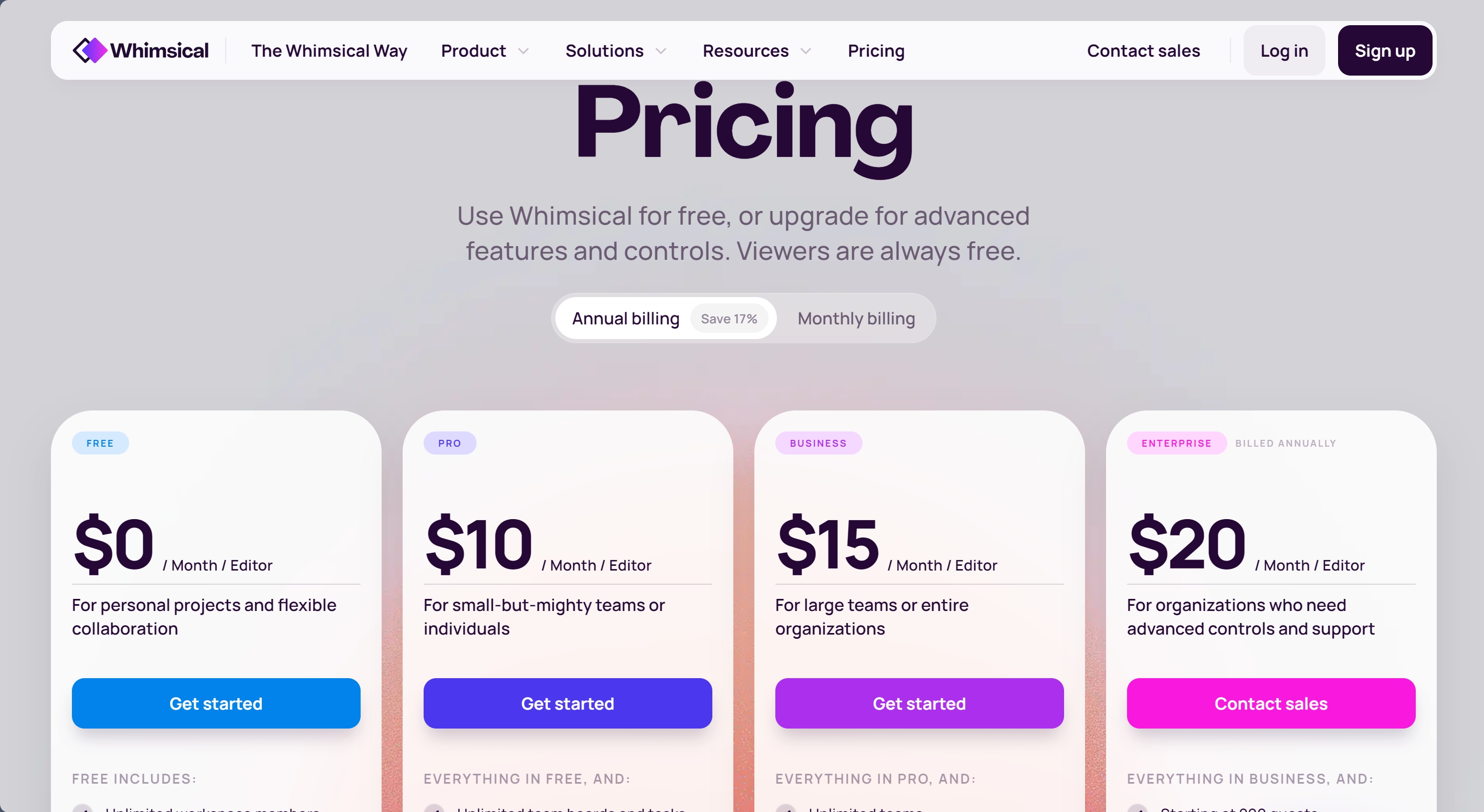This screenshot has width=1484, height=812.
Task: Select the billing period switcher
Action: pyautogui.click(x=743, y=318)
